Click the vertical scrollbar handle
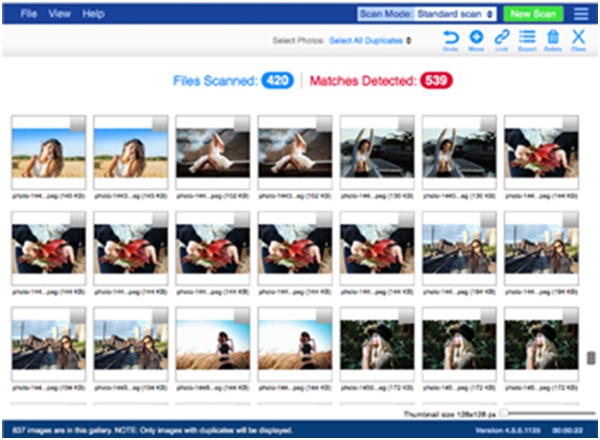This screenshot has height=440, width=600. [591, 358]
